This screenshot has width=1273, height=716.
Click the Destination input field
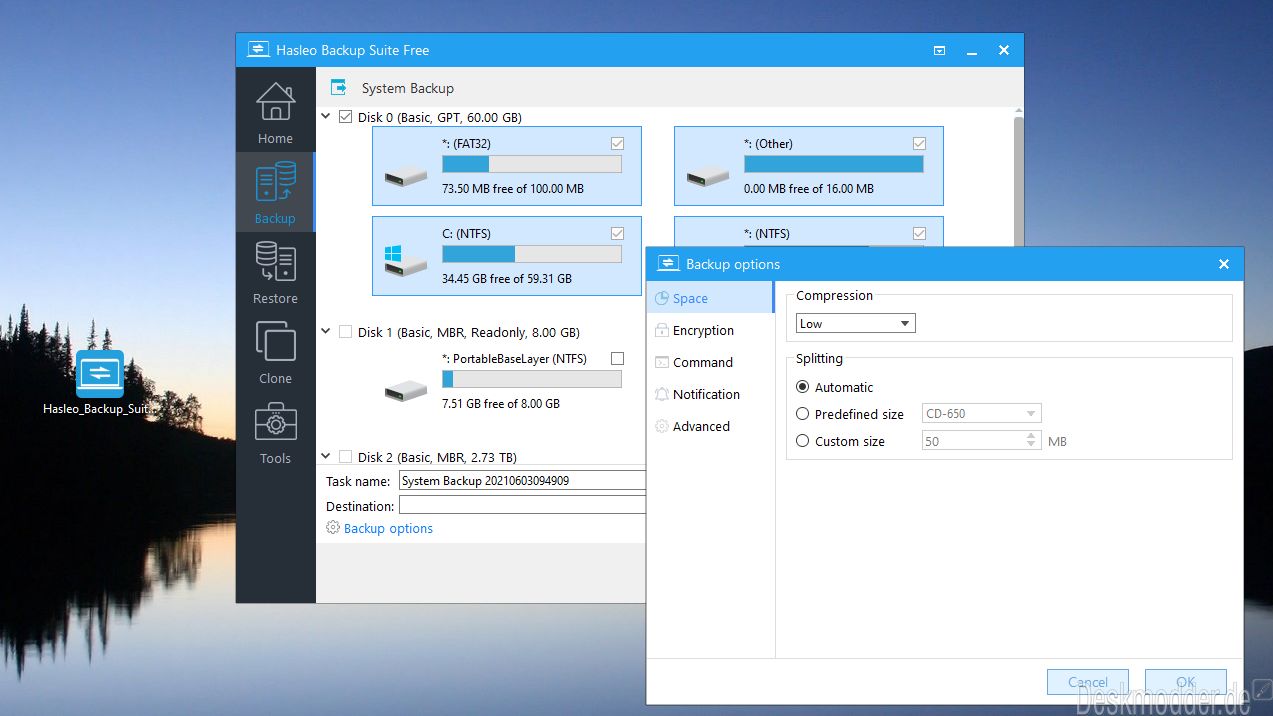pos(522,506)
